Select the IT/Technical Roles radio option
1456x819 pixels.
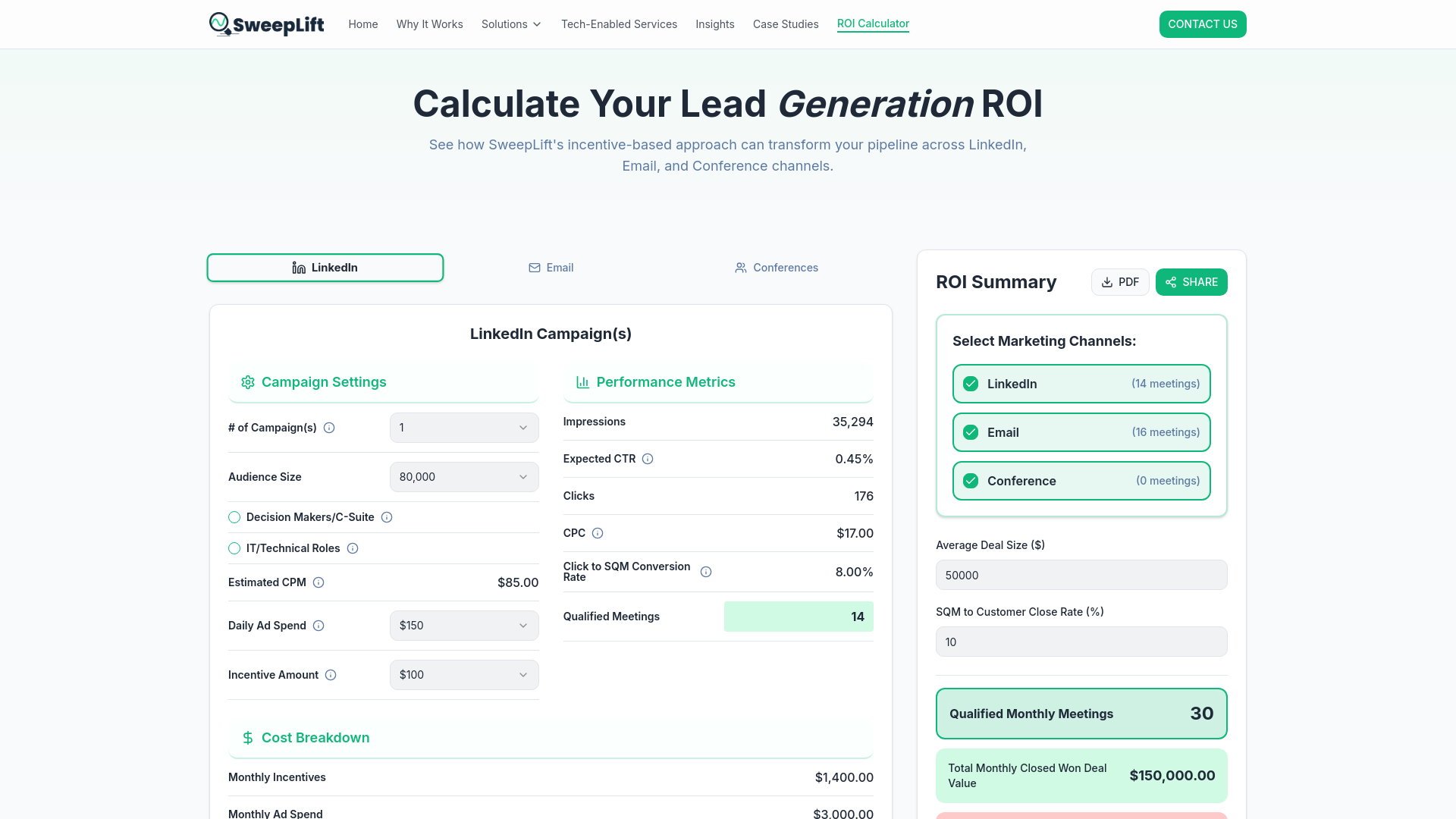point(234,548)
